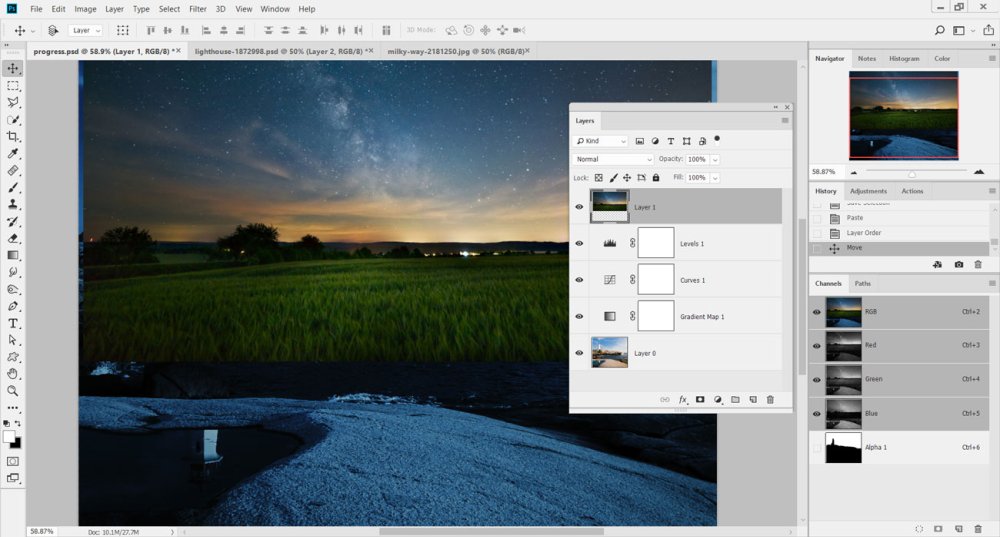Select the Path Selection tool

(x=13, y=340)
